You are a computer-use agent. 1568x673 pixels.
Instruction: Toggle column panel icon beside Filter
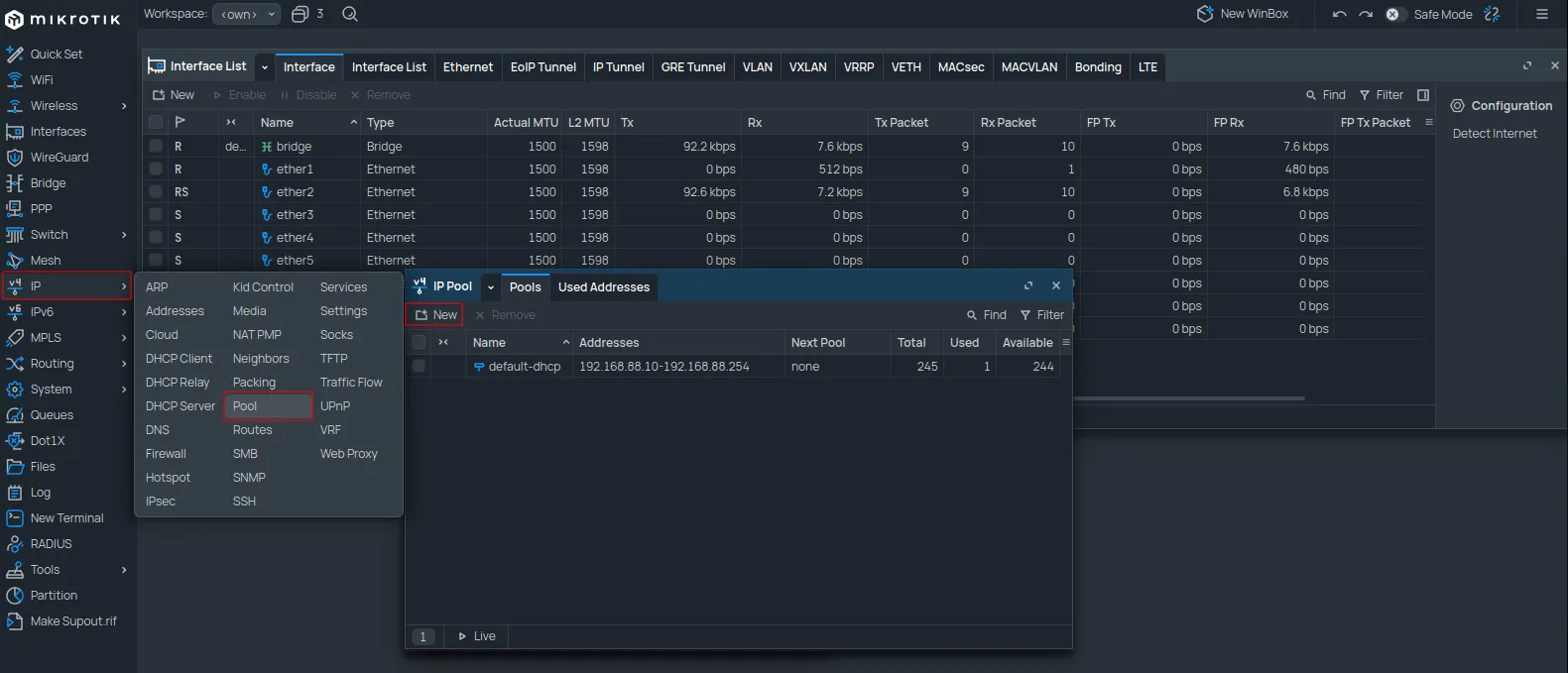click(1423, 95)
